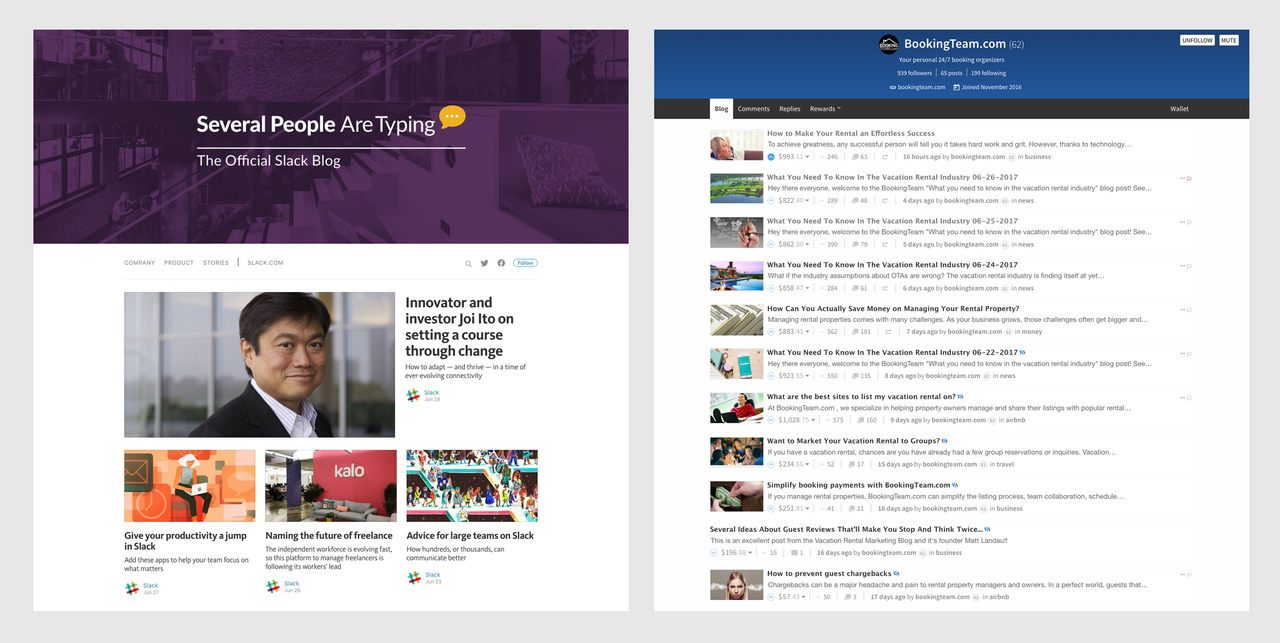This screenshot has width=1280, height=643.
Task: Open the 939 followers list
Action: click(x=914, y=73)
